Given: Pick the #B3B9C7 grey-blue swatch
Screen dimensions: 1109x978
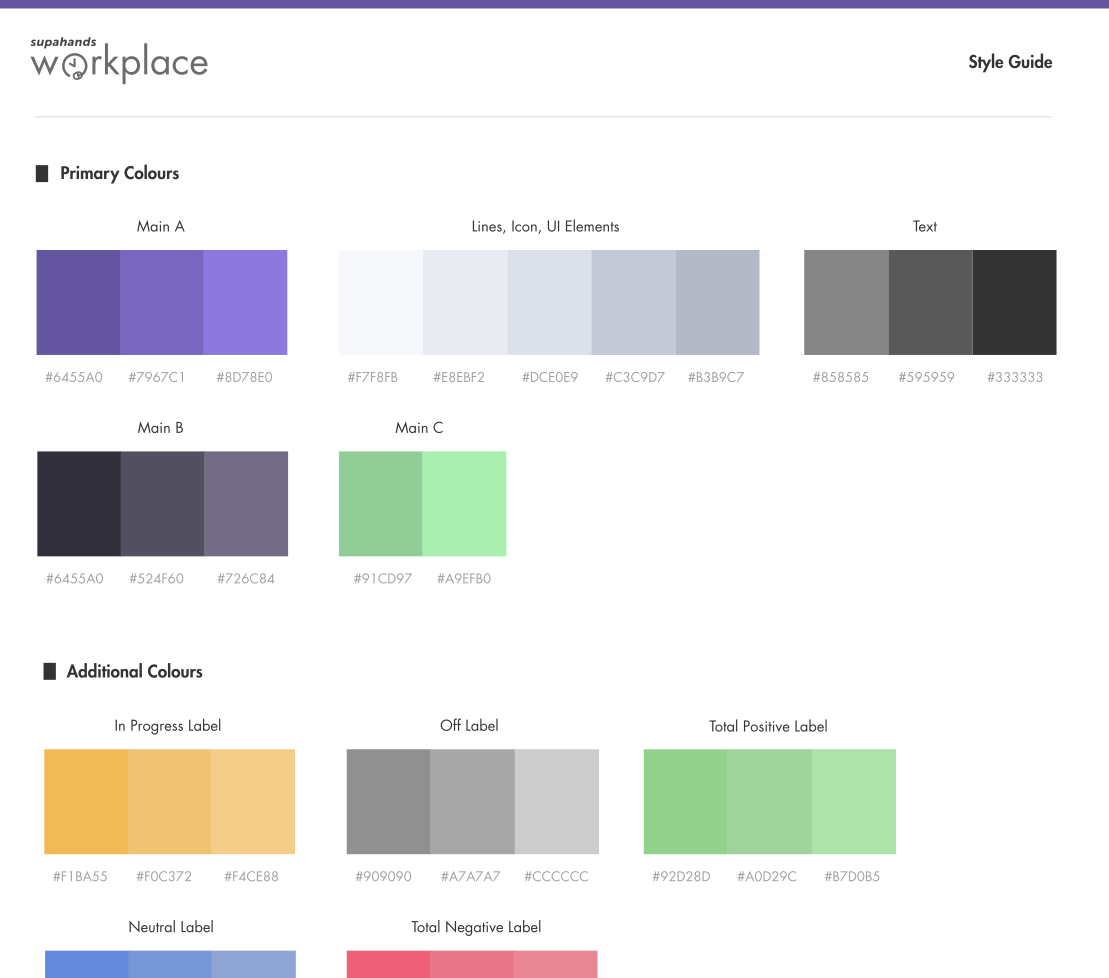Looking at the screenshot, I should point(718,302).
